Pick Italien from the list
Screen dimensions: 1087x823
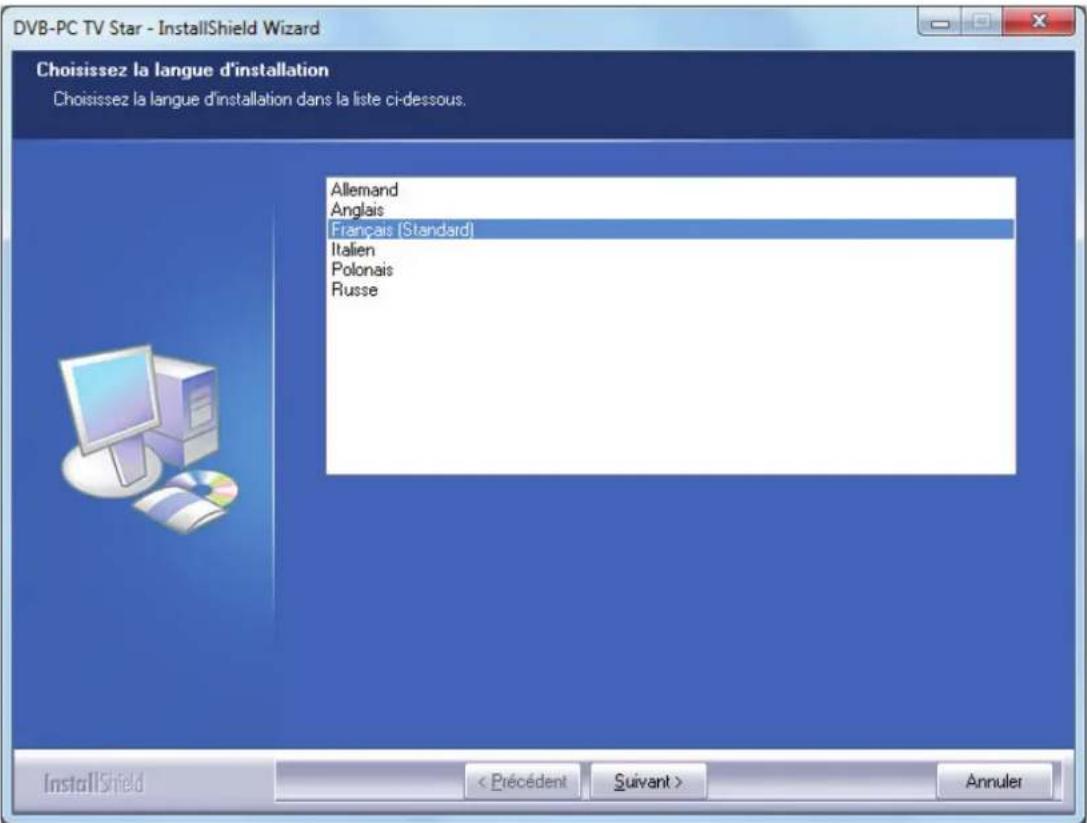point(670,250)
